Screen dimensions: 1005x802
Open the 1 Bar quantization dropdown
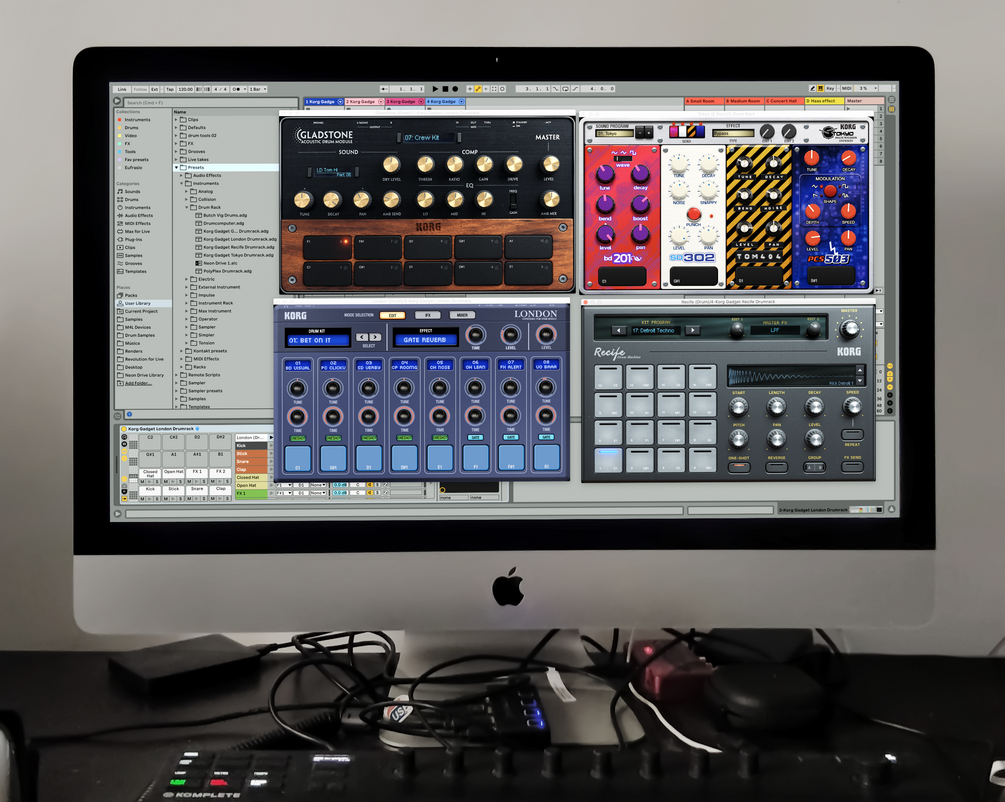[258, 89]
